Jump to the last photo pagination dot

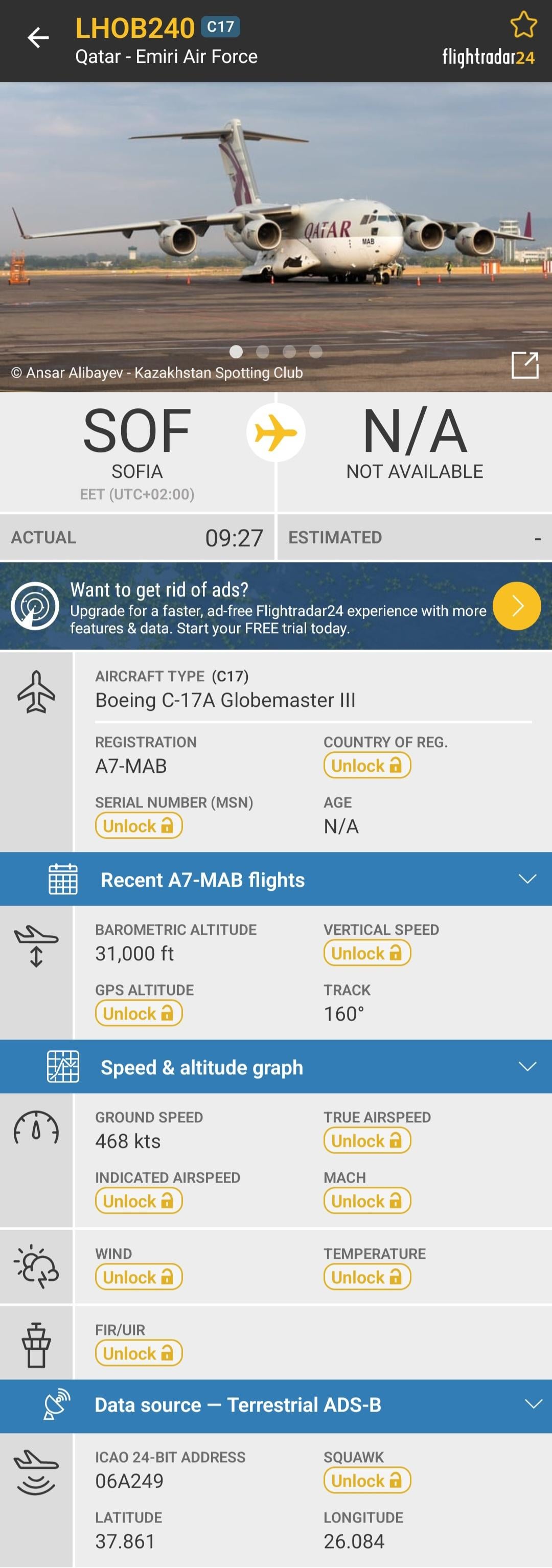tap(316, 351)
